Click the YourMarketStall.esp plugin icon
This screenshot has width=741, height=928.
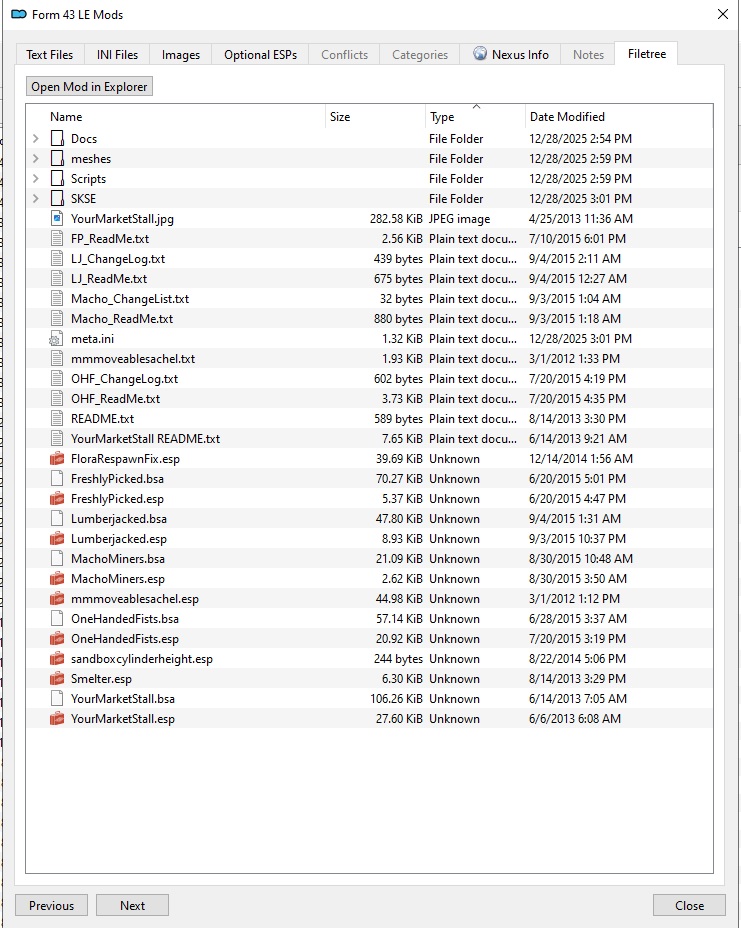tap(57, 719)
